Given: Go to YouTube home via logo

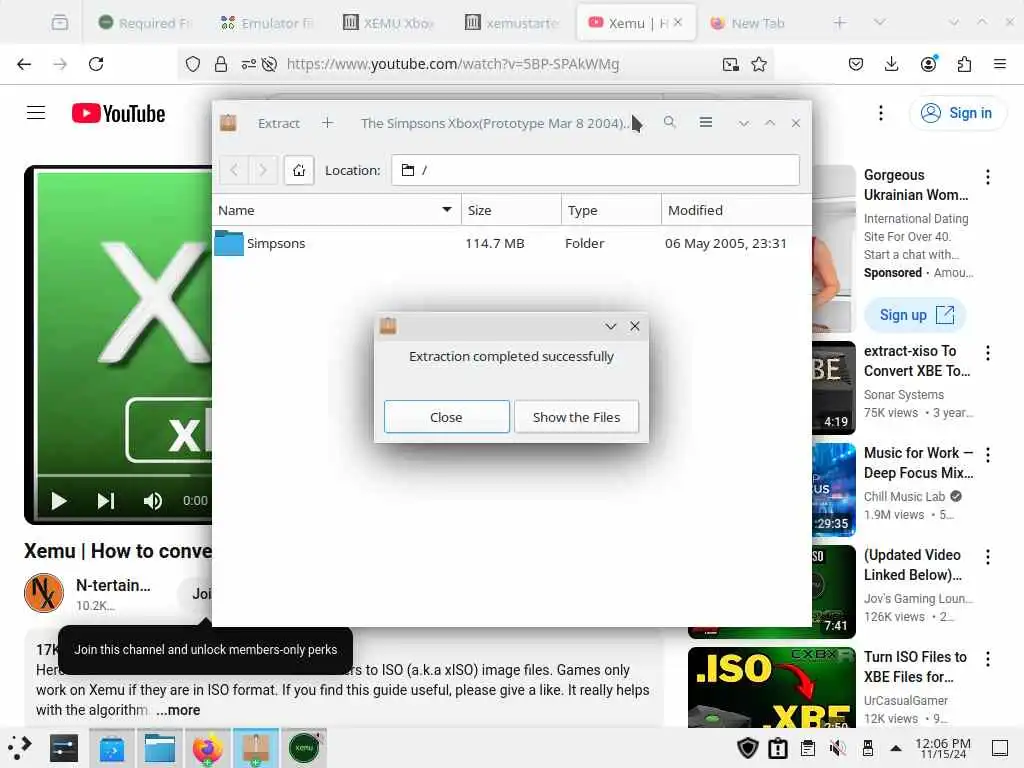Looking at the screenshot, I should point(118,113).
